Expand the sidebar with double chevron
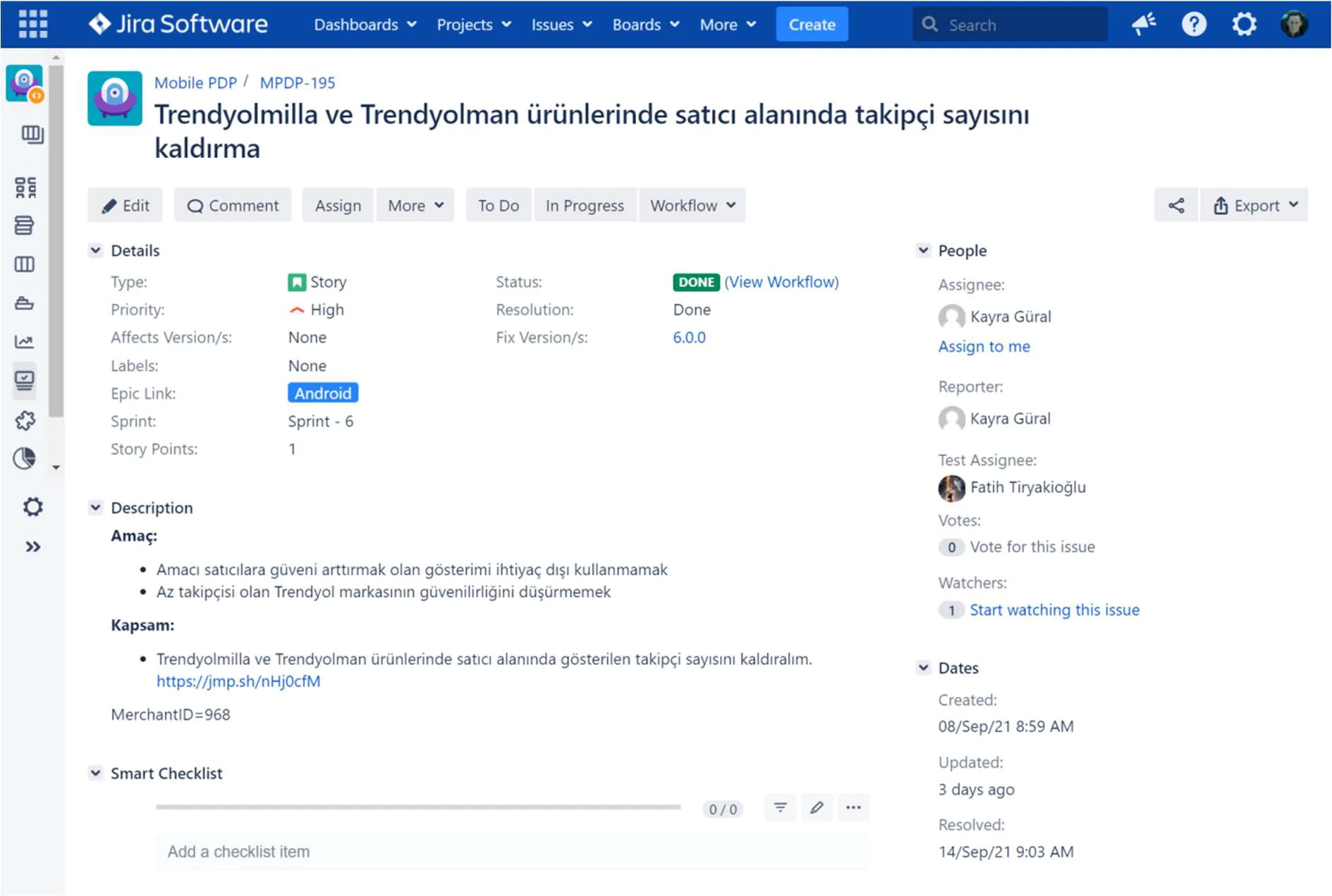The image size is (1332, 896). coord(32,547)
